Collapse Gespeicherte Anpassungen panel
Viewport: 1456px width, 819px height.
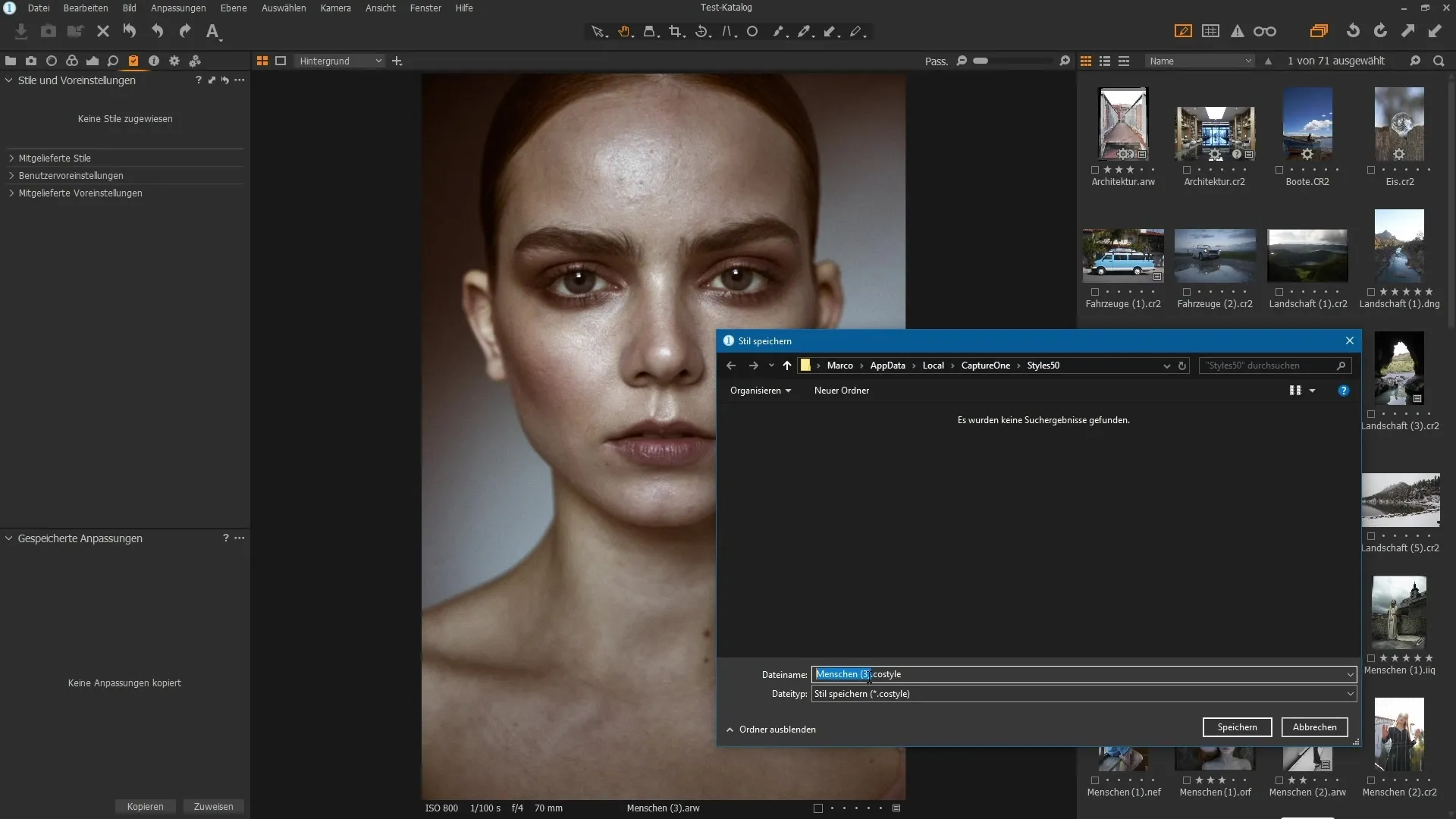pos(9,538)
